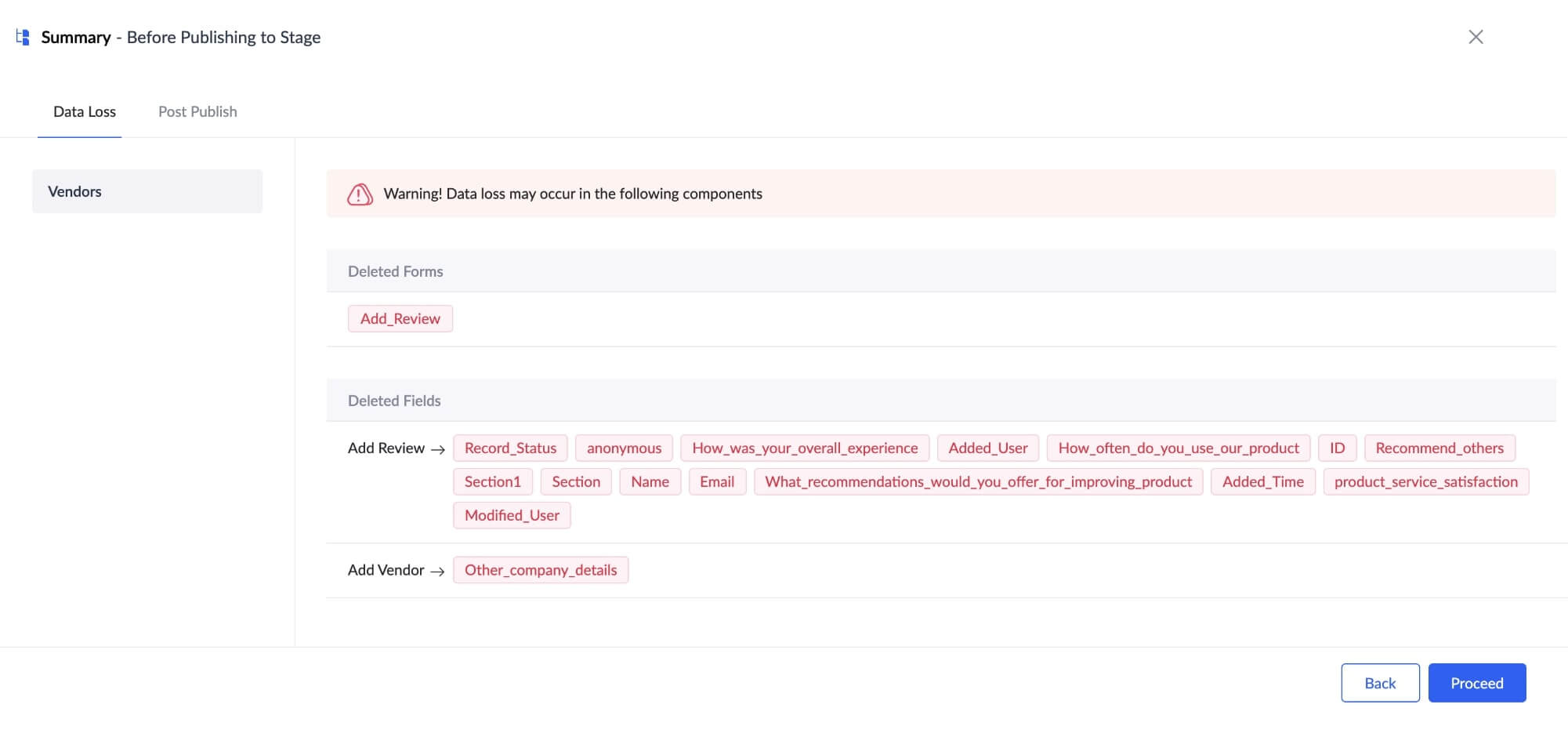Select the ID field tag
The width and height of the screenshot is (1568, 737).
[1337, 448]
